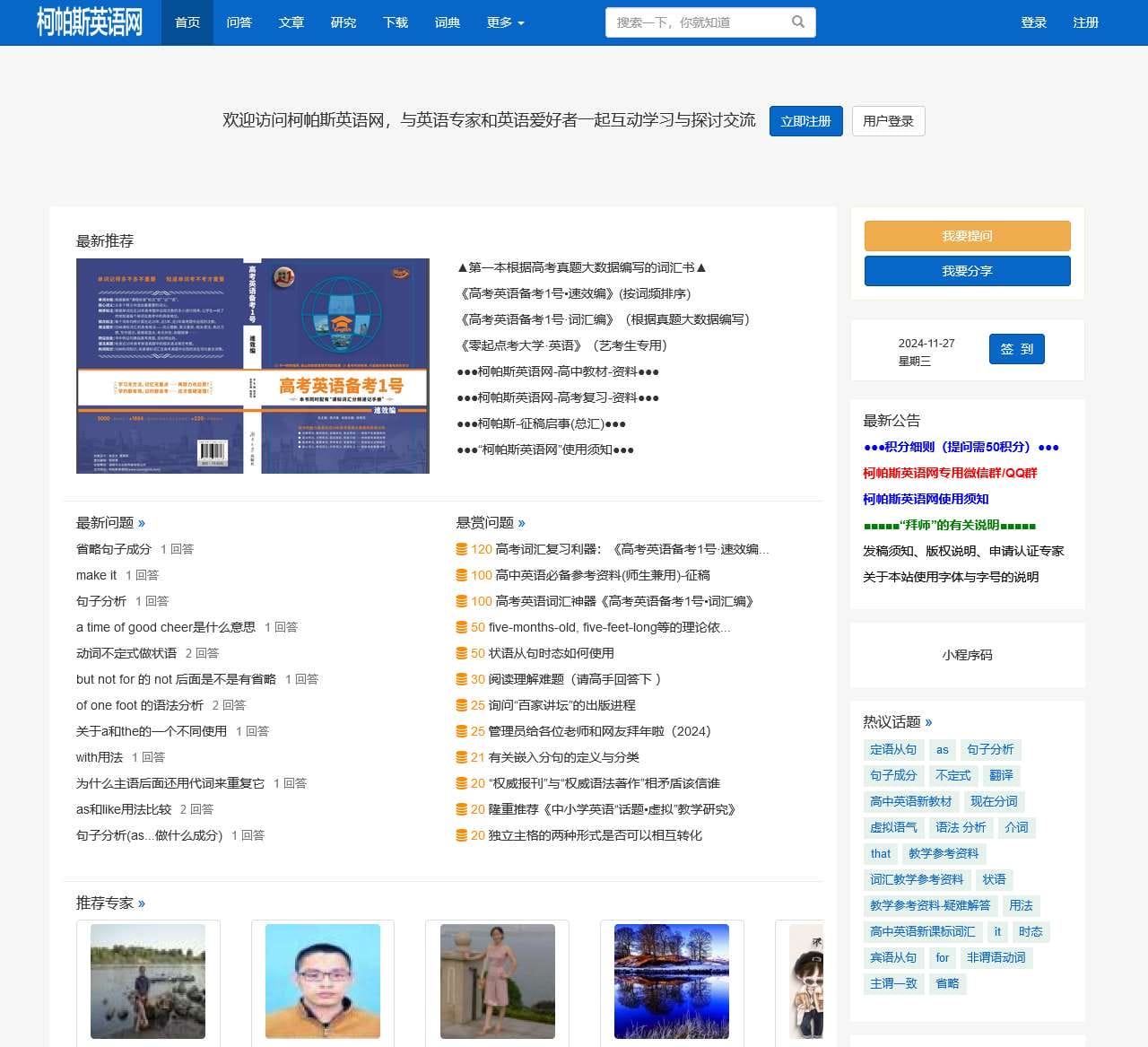
Task: Open the first recommended expert's photo
Action: click(x=148, y=982)
